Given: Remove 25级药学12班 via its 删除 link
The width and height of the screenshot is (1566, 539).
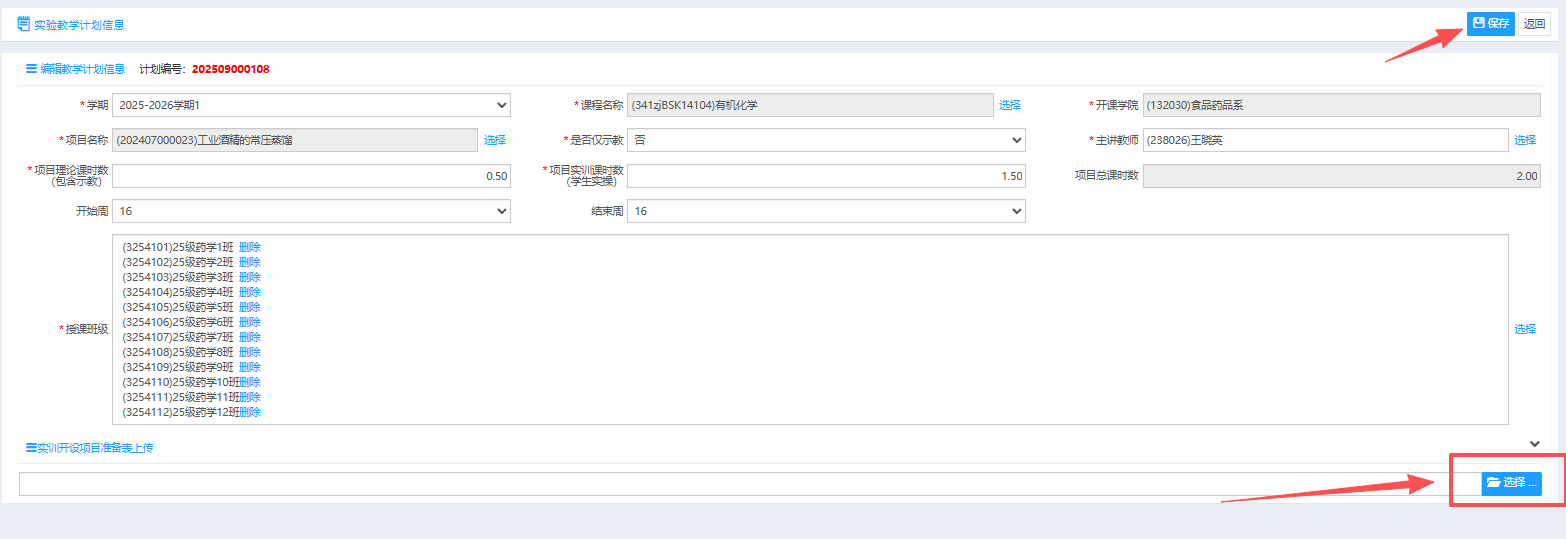Looking at the screenshot, I should pyautogui.click(x=250, y=412).
